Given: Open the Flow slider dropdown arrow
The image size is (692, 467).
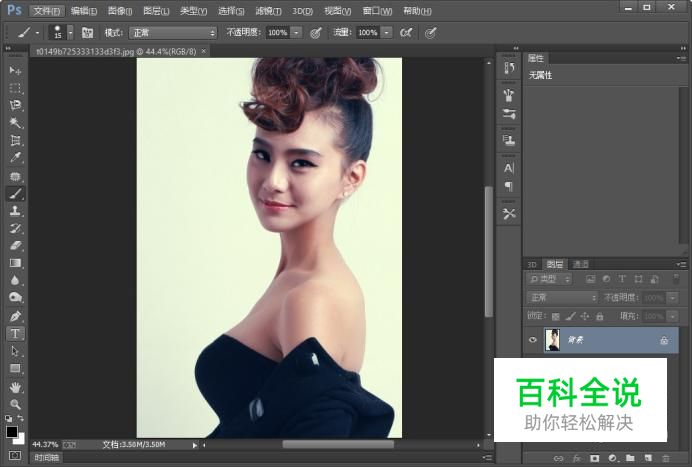Looking at the screenshot, I should tap(387, 33).
